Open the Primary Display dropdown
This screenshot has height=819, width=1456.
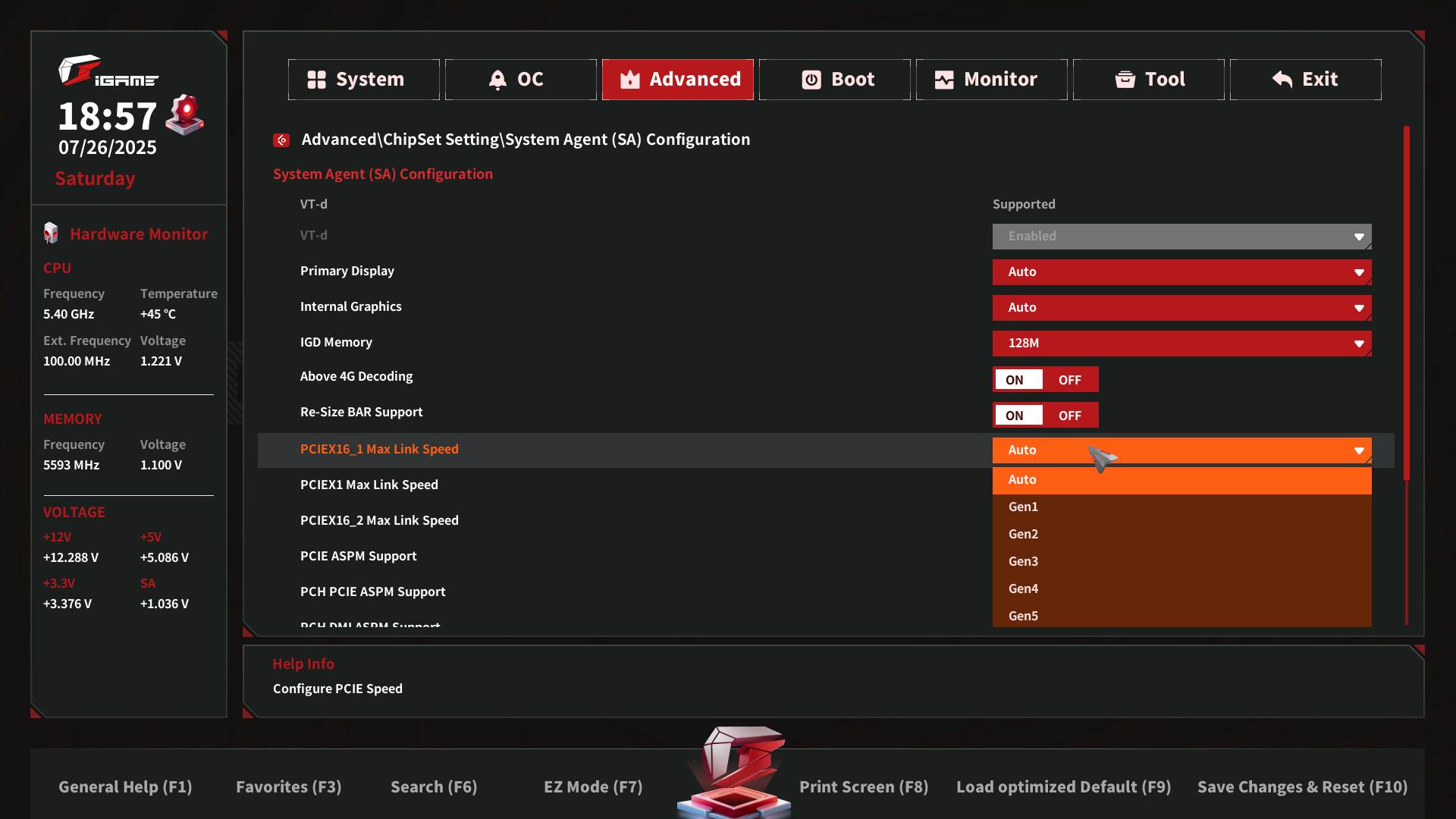click(x=1181, y=272)
